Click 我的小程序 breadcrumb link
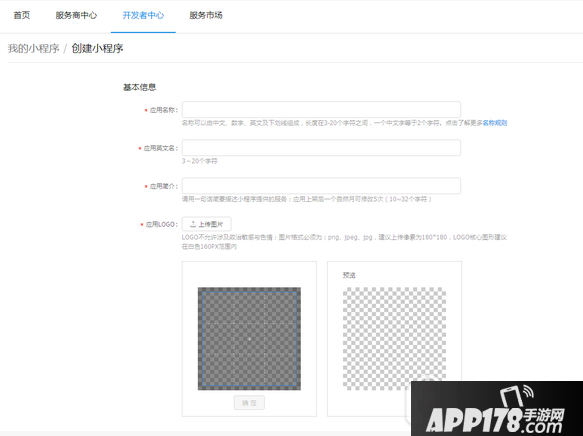The height and width of the screenshot is (436, 583). point(33,48)
